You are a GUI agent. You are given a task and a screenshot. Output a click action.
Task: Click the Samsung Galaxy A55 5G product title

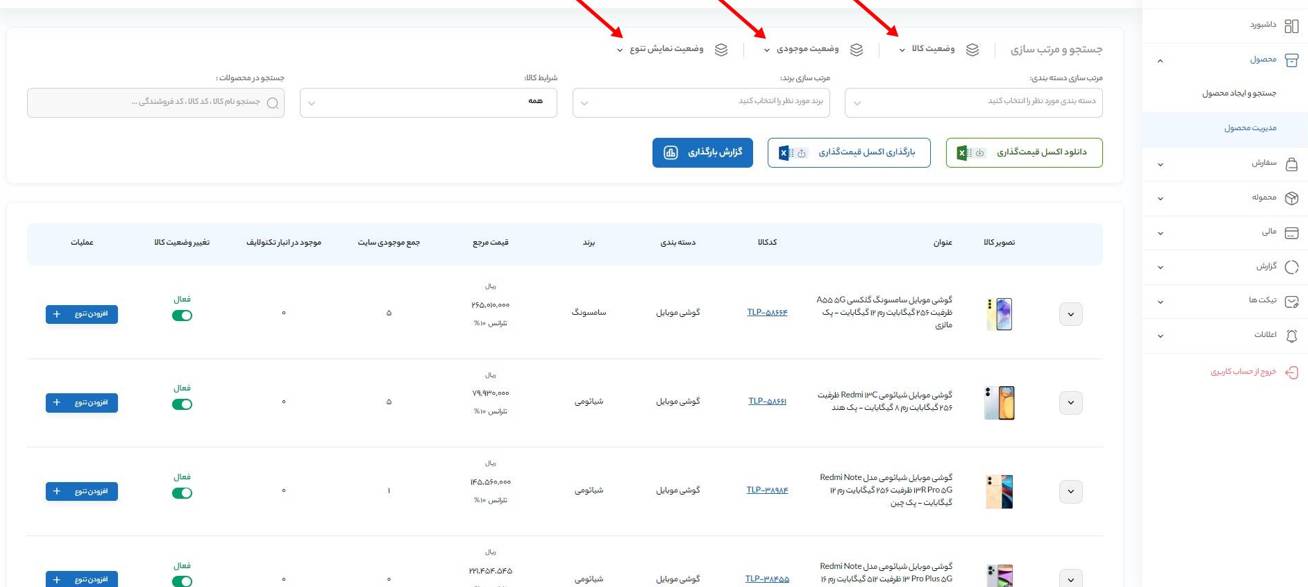884,312
